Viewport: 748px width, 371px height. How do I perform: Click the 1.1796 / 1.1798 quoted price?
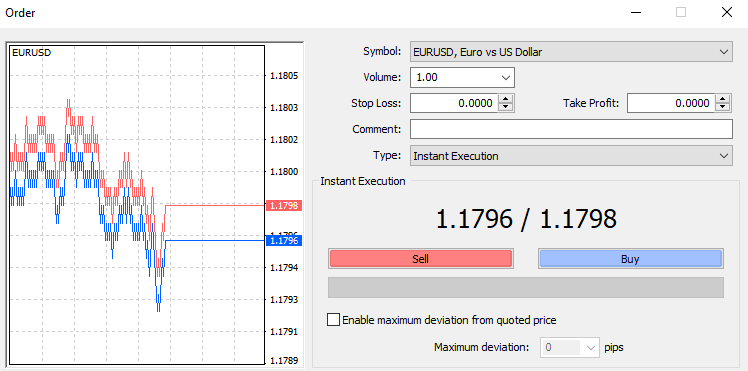526,219
